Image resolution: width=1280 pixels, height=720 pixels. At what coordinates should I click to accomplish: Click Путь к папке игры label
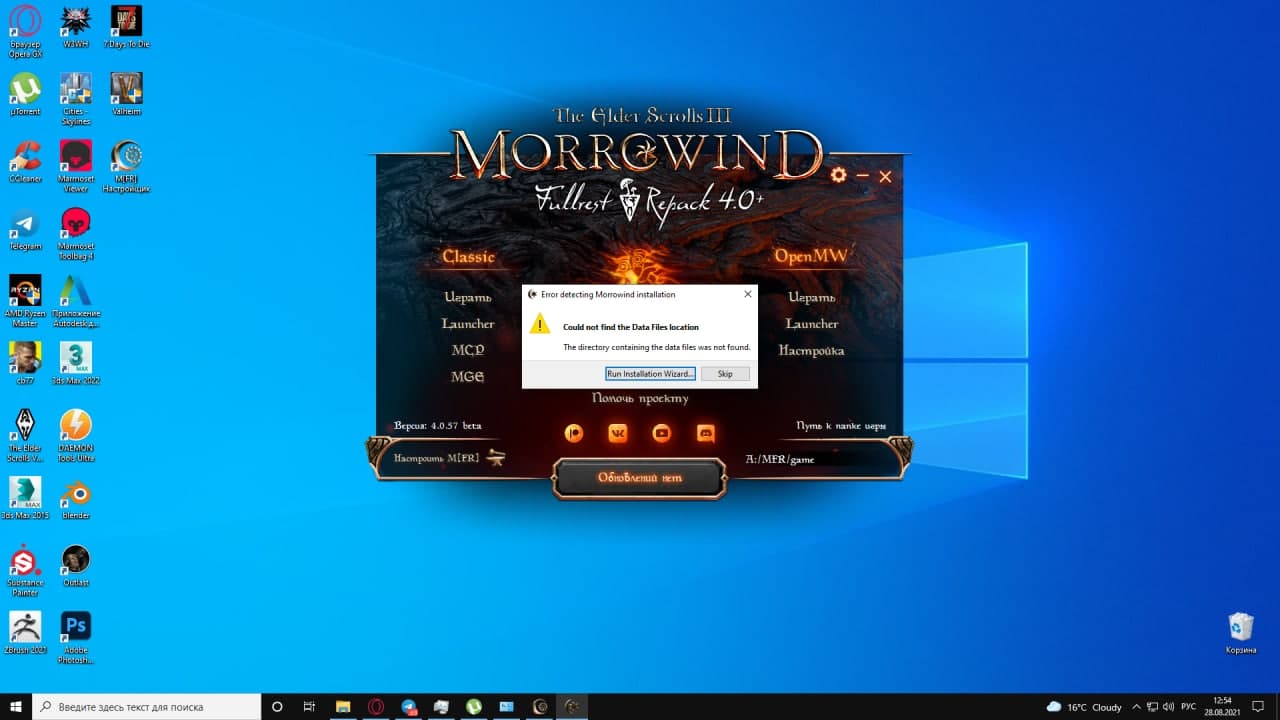(841, 426)
